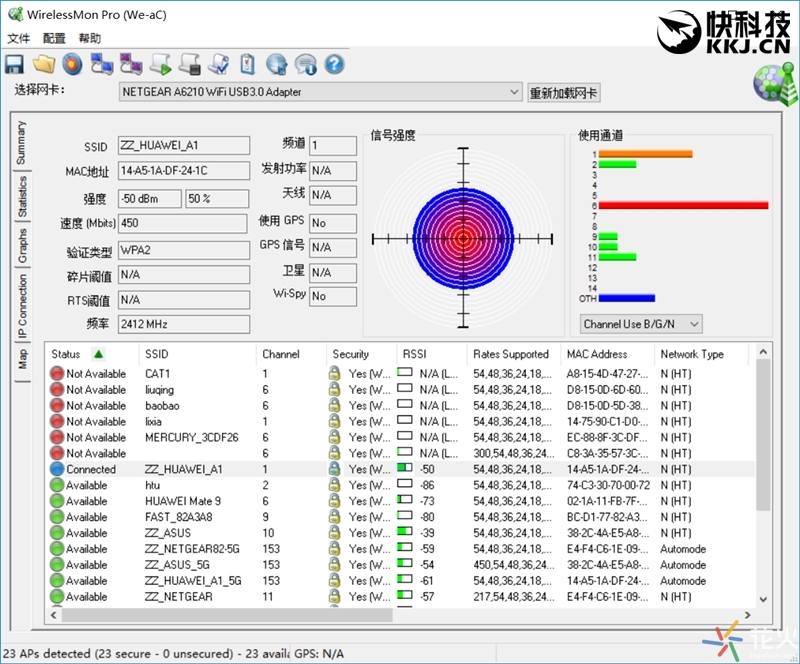Click the lock icon in ZZ_ASUS row
Screen dimensions: 800x664
coord(334,533)
